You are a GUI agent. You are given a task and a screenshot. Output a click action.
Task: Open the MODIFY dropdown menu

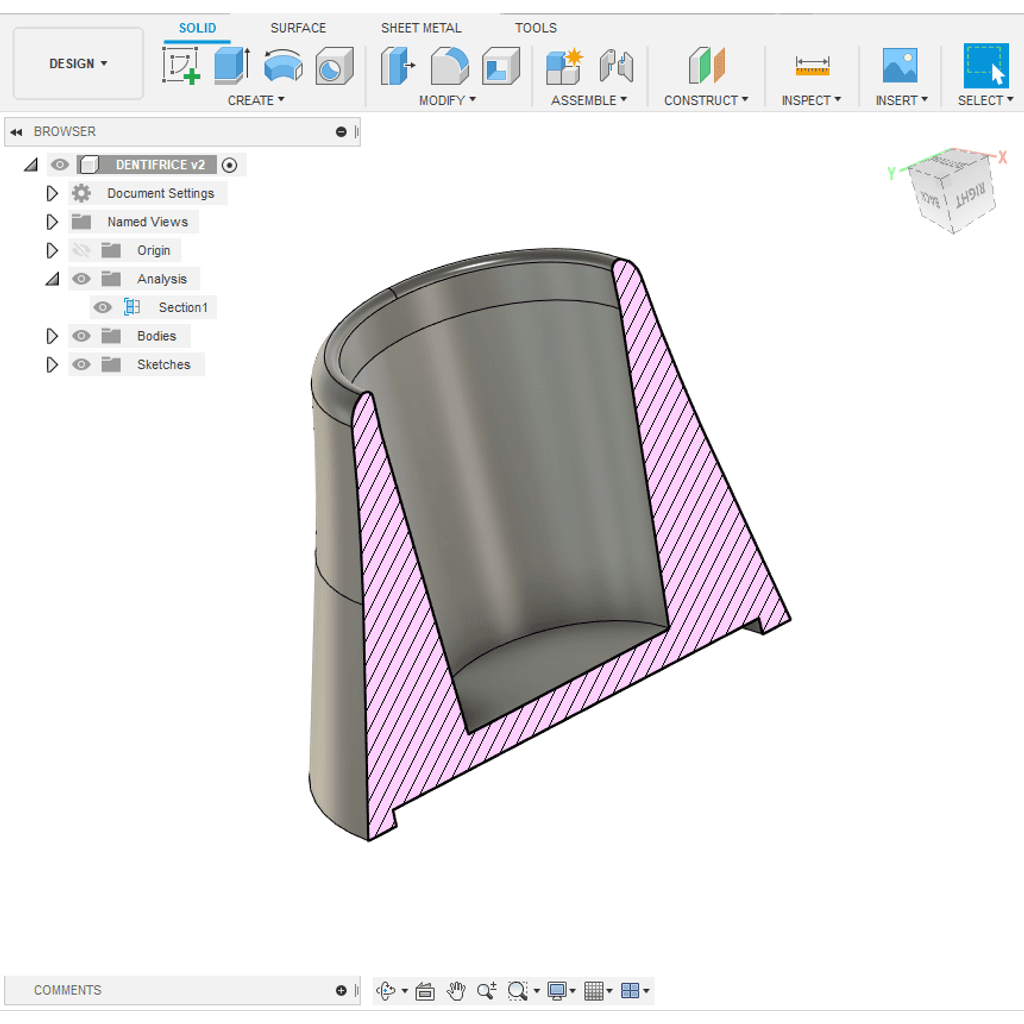point(447,100)
